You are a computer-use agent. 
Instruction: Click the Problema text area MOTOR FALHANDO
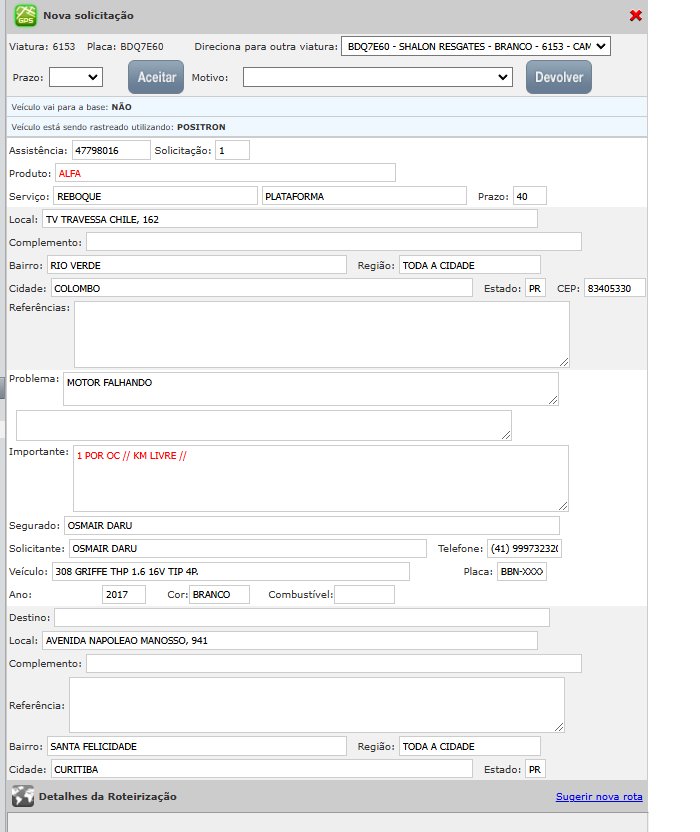(310, 389)
